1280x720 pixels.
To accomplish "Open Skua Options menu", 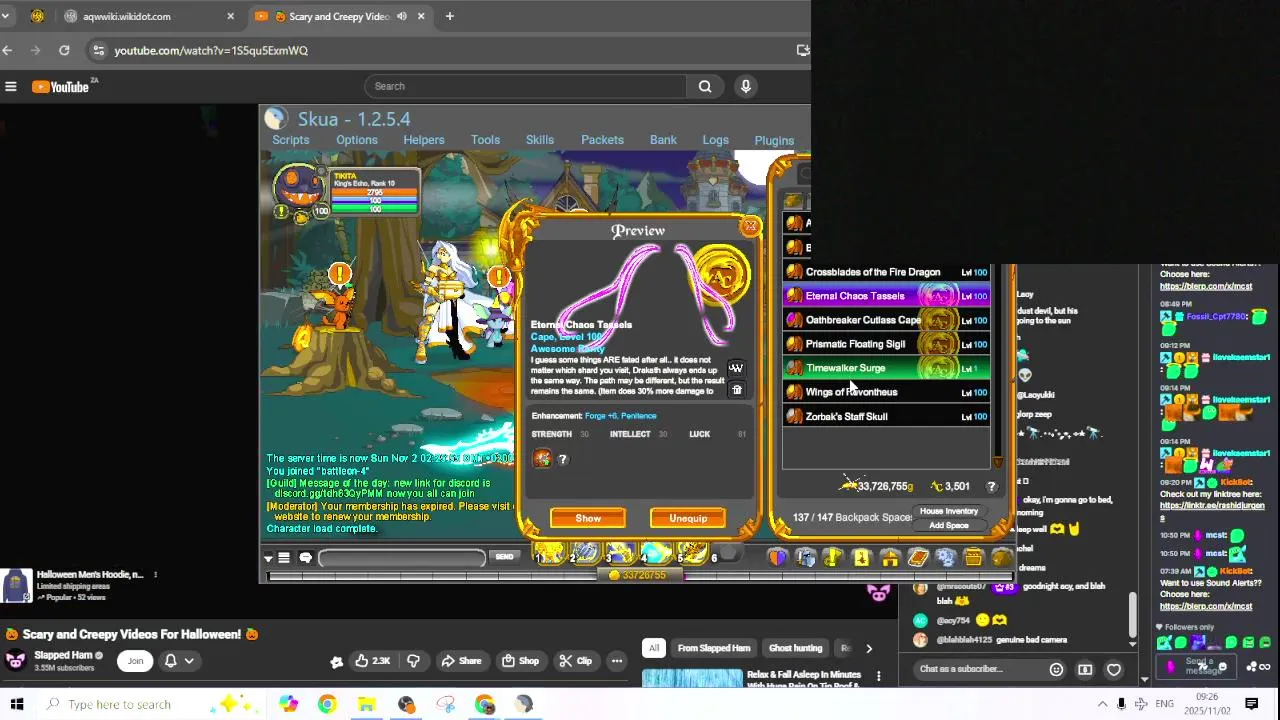I will click(x=357, y=140).
